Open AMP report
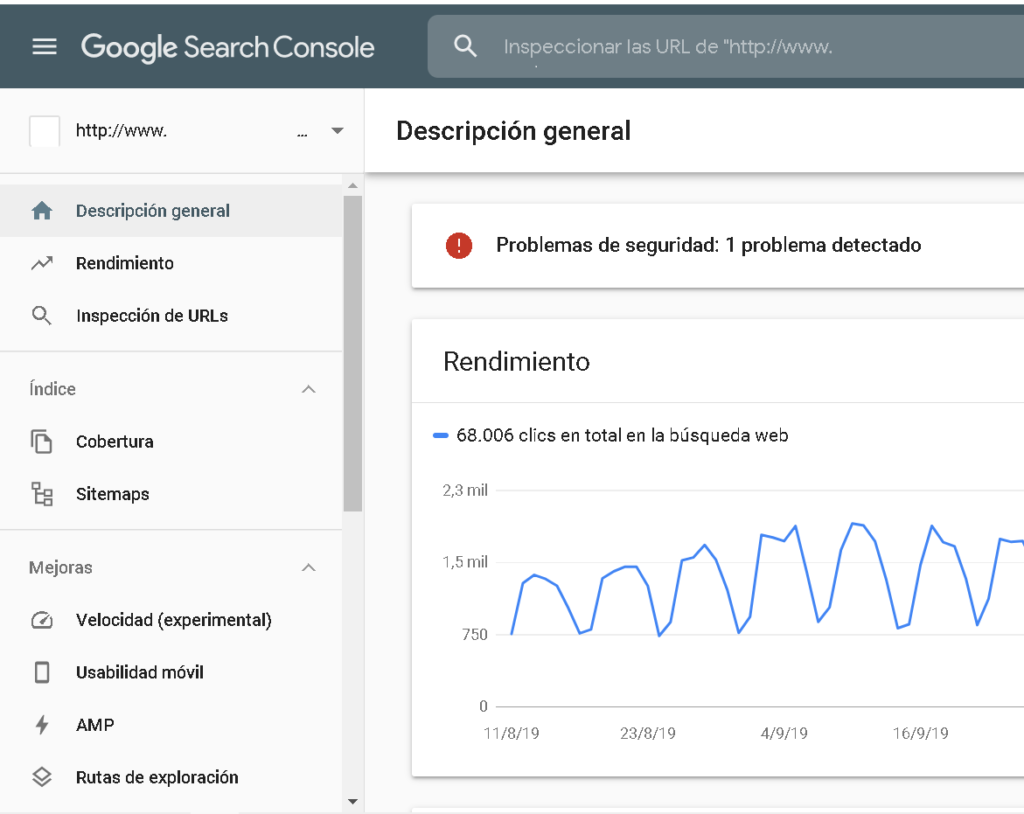 coord(171,724)
